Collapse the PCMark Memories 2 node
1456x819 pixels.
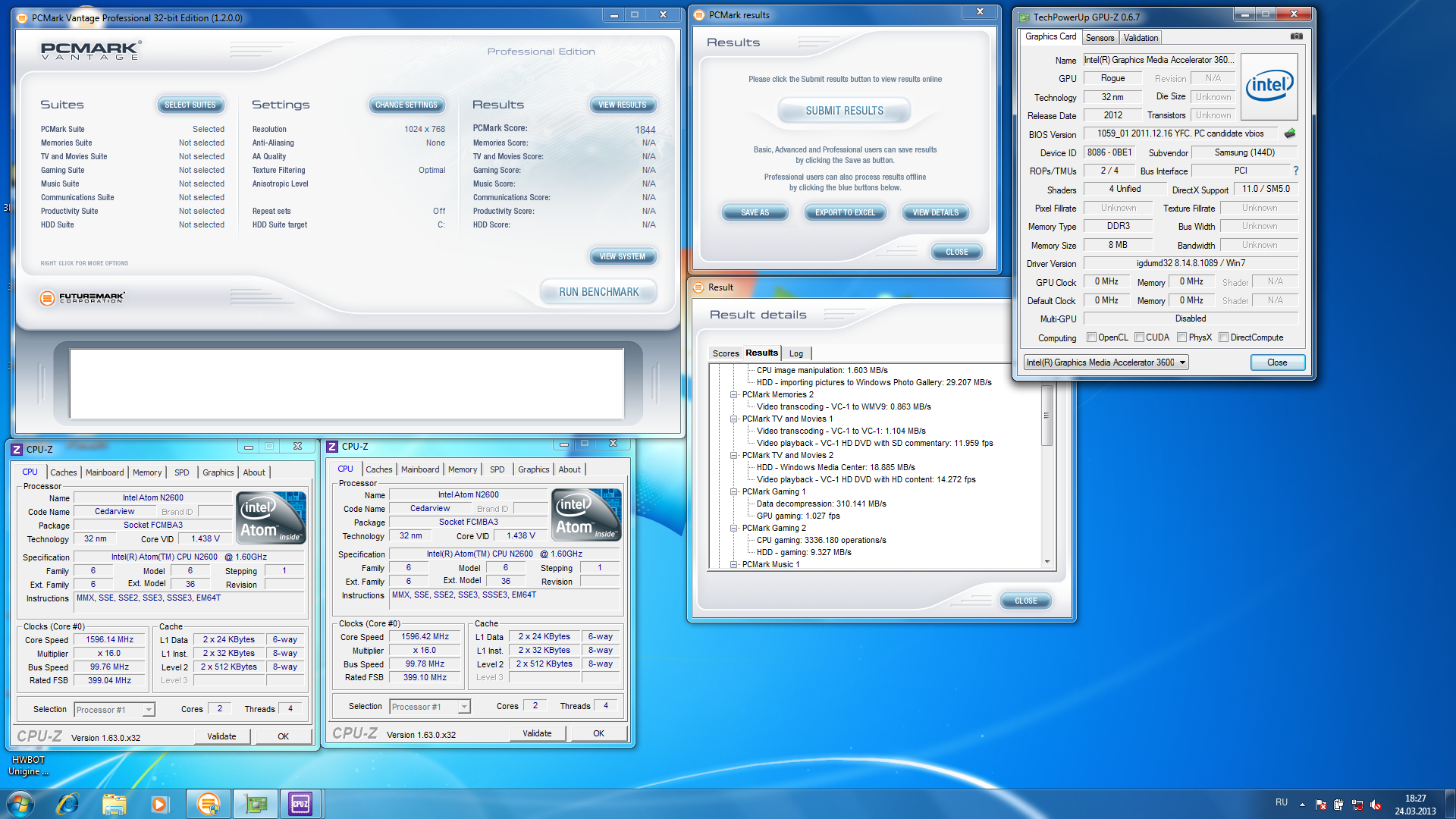733,394
